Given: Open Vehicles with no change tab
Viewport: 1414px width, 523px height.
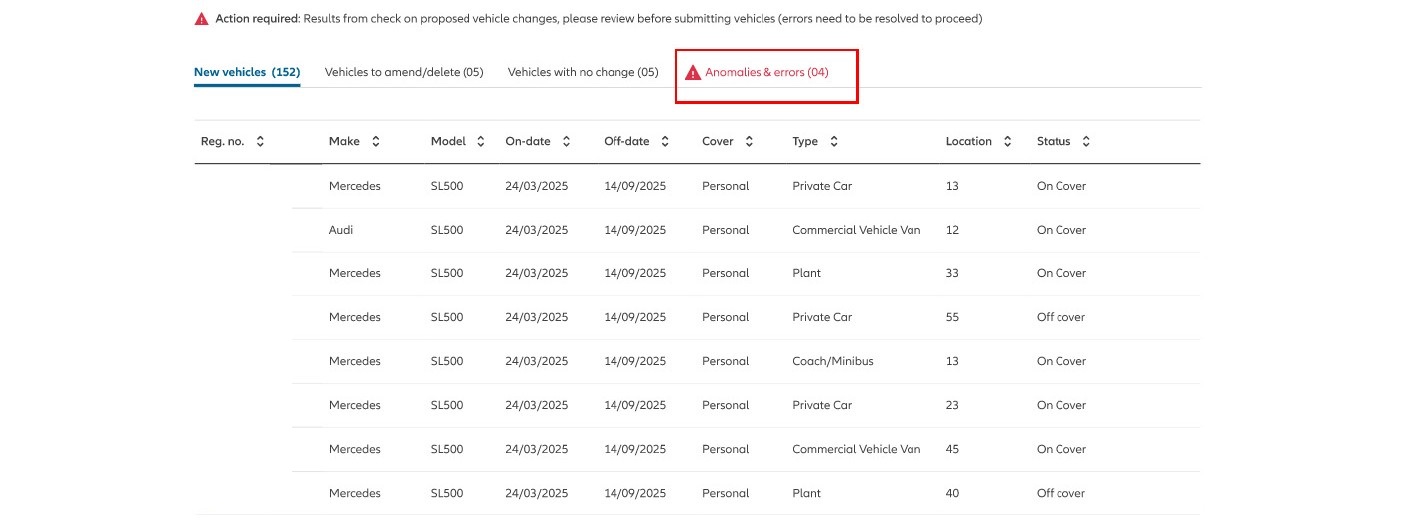Looking at the screenshot, I should click(x=583, y=72).
